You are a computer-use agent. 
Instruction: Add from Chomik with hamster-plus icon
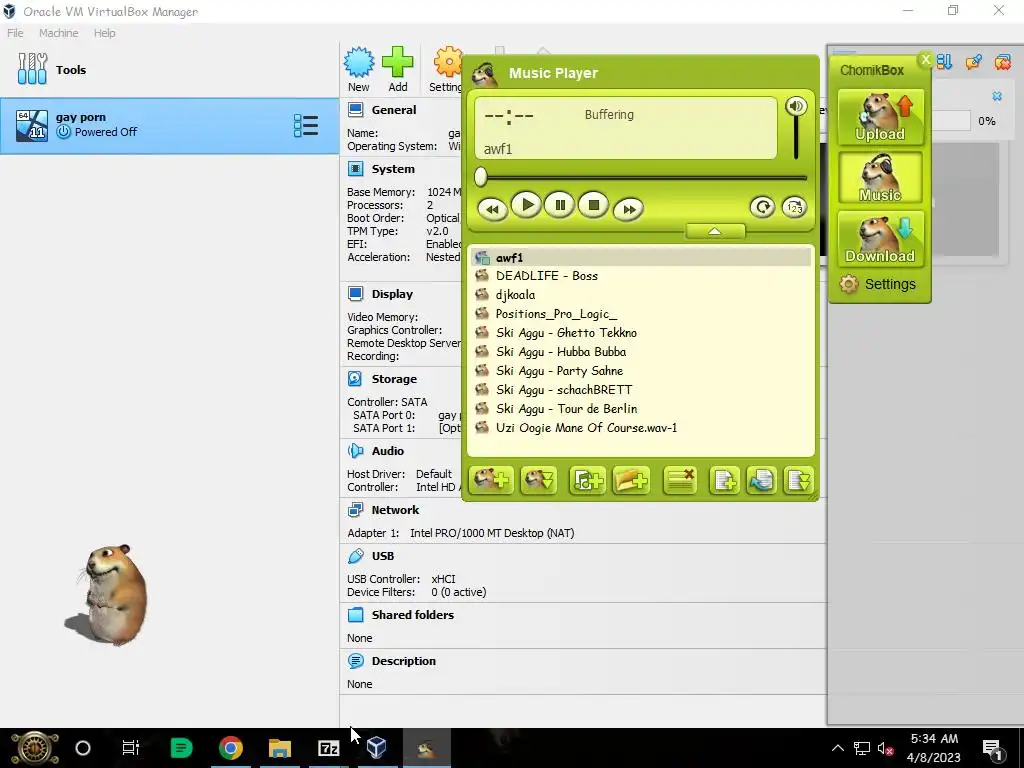click(x=491, y=481)
